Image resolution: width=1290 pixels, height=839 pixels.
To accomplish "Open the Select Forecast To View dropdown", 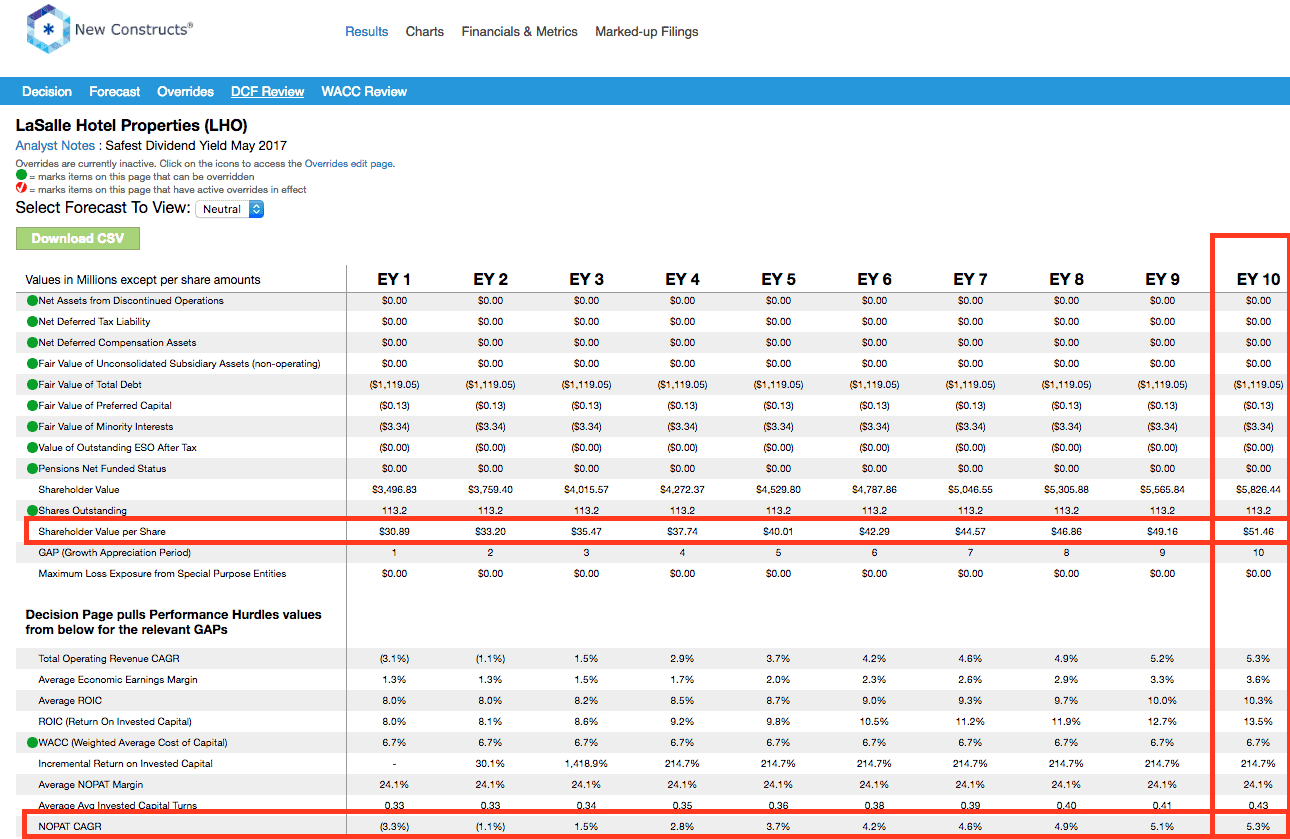I will (230, 209).
